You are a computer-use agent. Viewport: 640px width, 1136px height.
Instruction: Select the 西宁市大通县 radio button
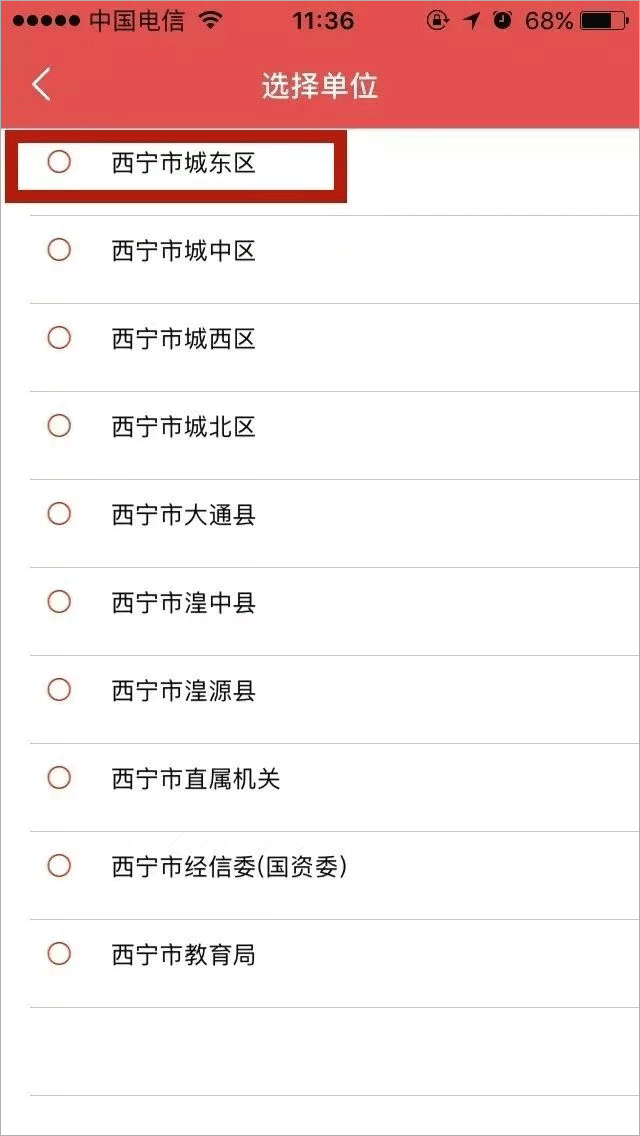[59, 514]
